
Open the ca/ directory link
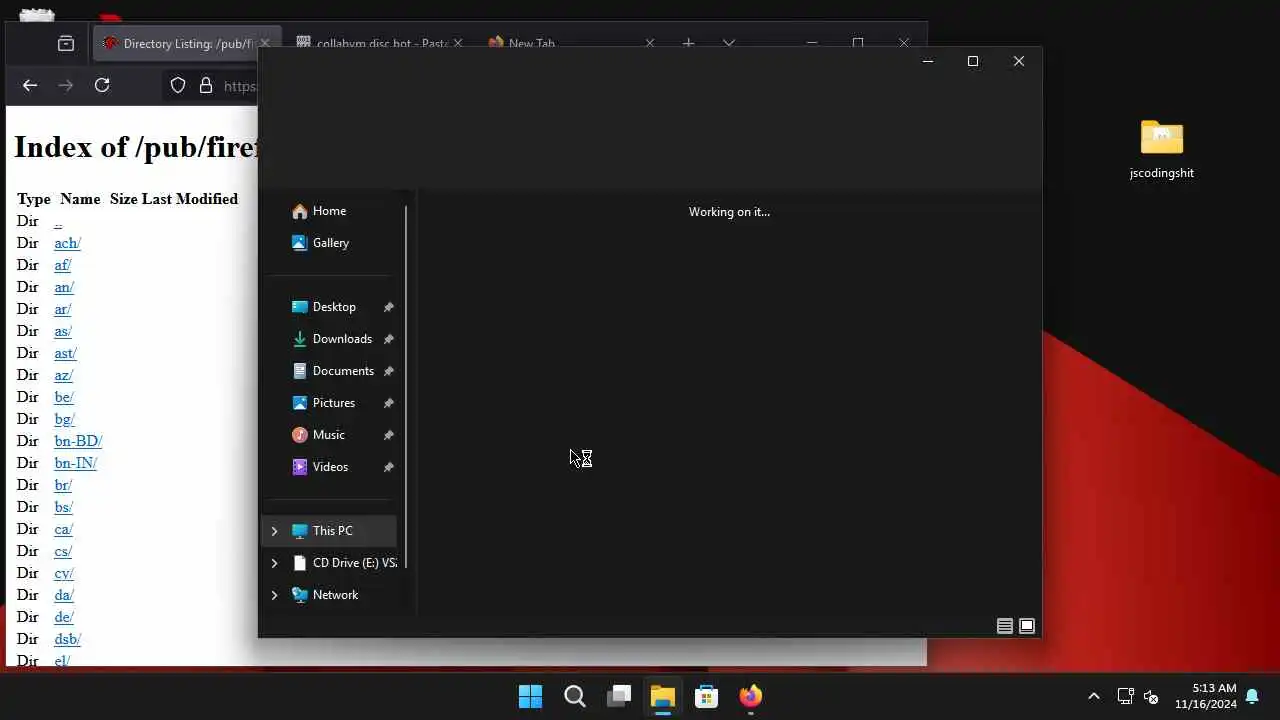click(x=63, y=529)
